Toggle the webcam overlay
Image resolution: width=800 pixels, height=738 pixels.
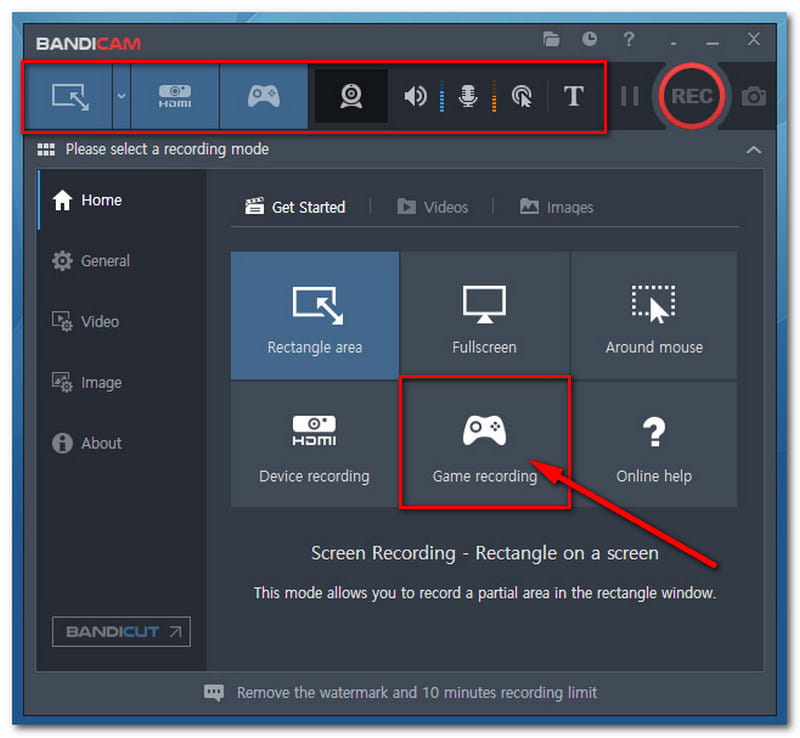click(351, 97)
